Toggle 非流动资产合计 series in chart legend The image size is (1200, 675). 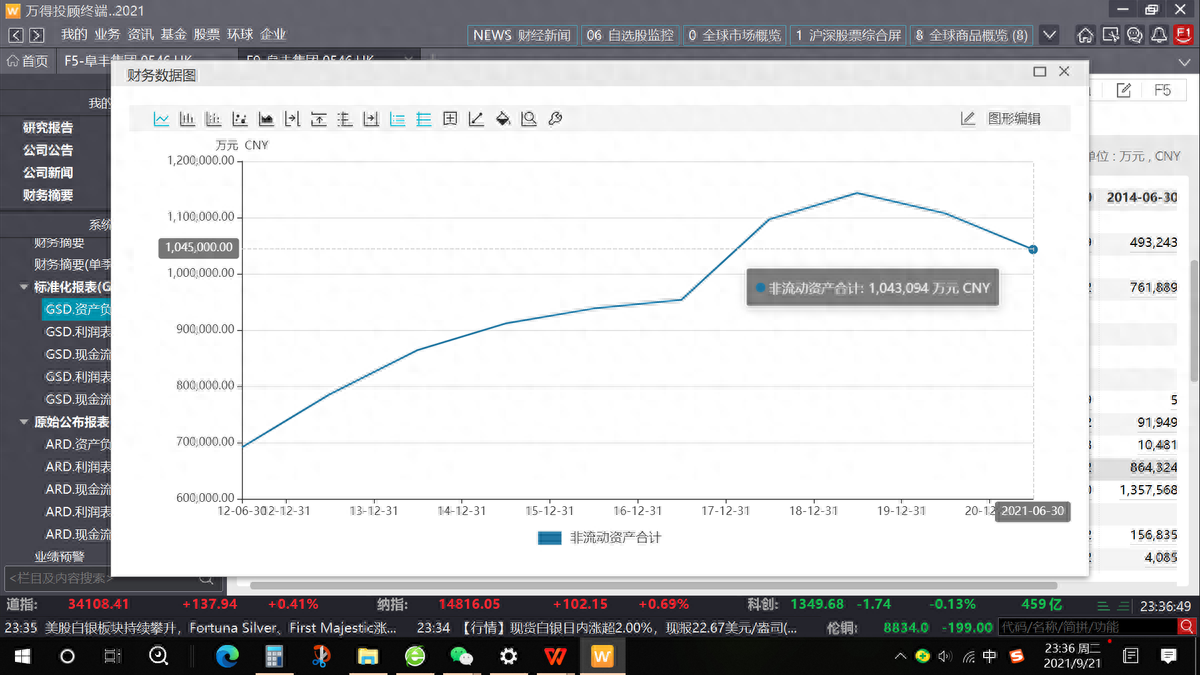click(x=599, y=538)
